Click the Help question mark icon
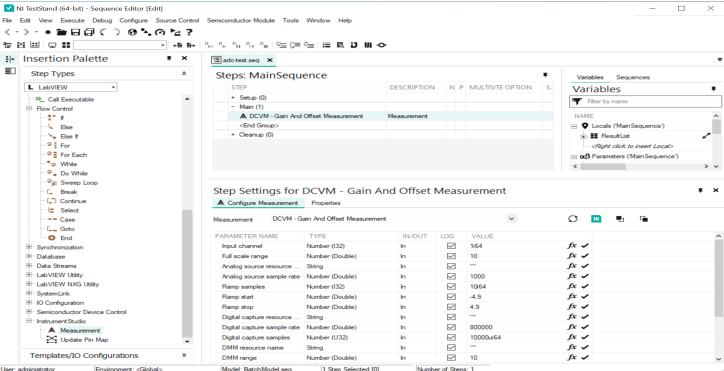This screenshot has width=724, height=371. pyautogui.click(x=189, y=32)
